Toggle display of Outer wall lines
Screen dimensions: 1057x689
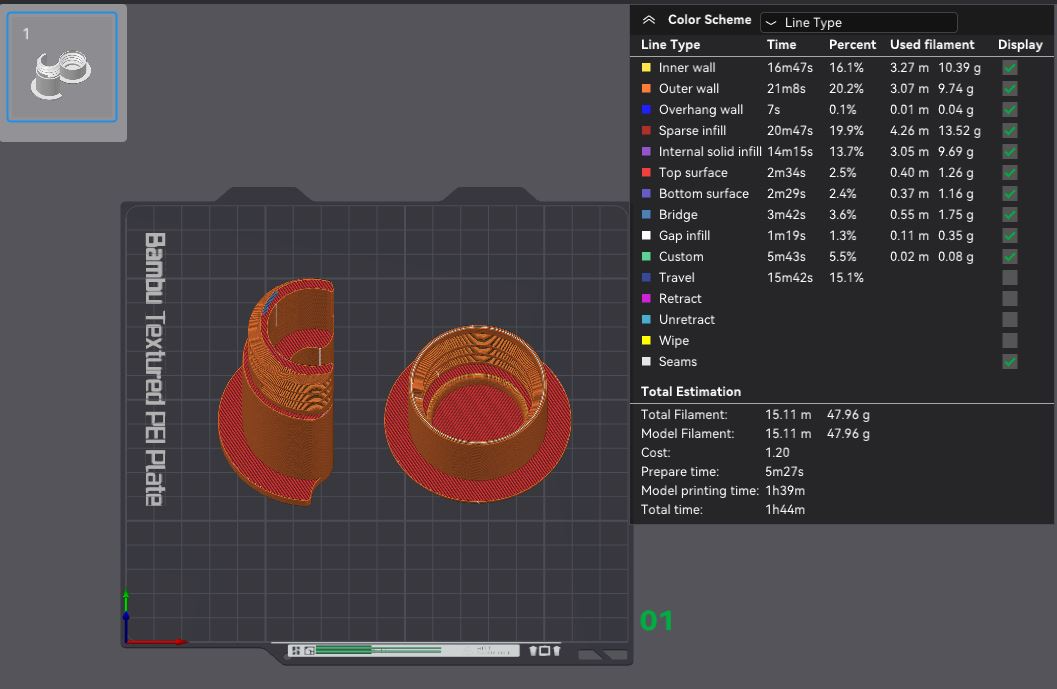(x=1009, y=88)
